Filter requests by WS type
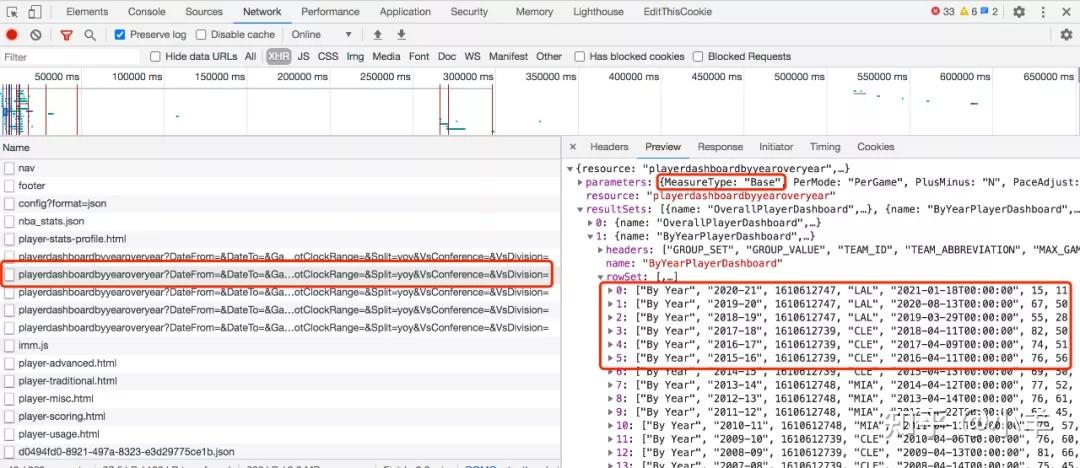Viewport: 1080px width, 468px height. pyautogui.click(x=472, y=57)
